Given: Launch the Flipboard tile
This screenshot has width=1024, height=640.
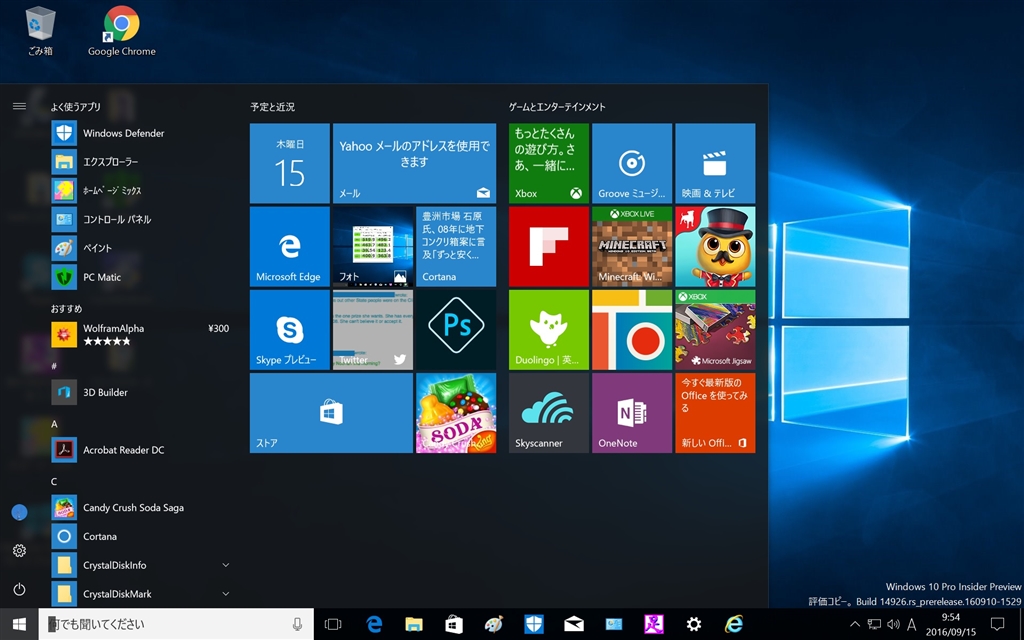Looking at the screenshot, I should [548, 246].
